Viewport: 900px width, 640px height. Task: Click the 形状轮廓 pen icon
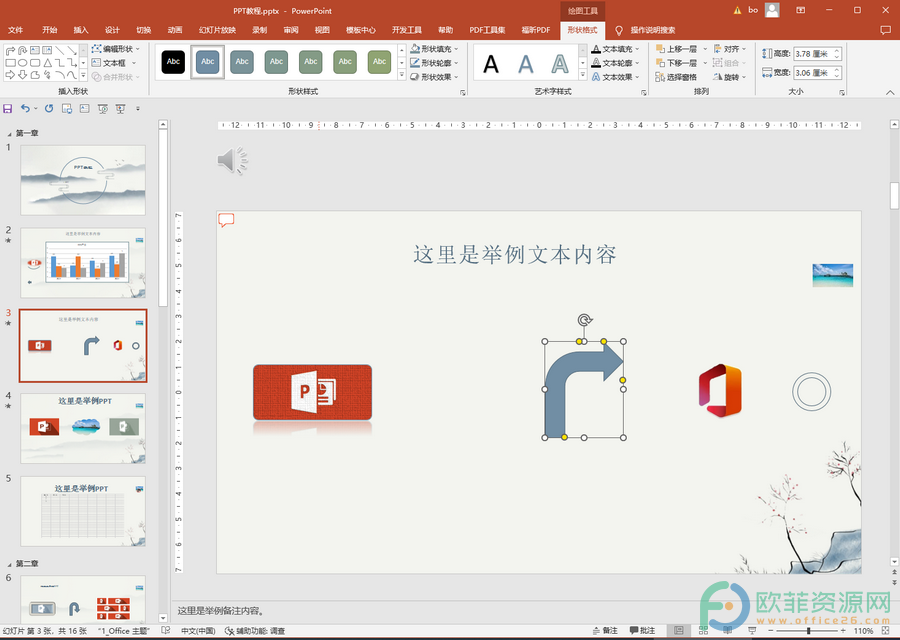(415, 63)
